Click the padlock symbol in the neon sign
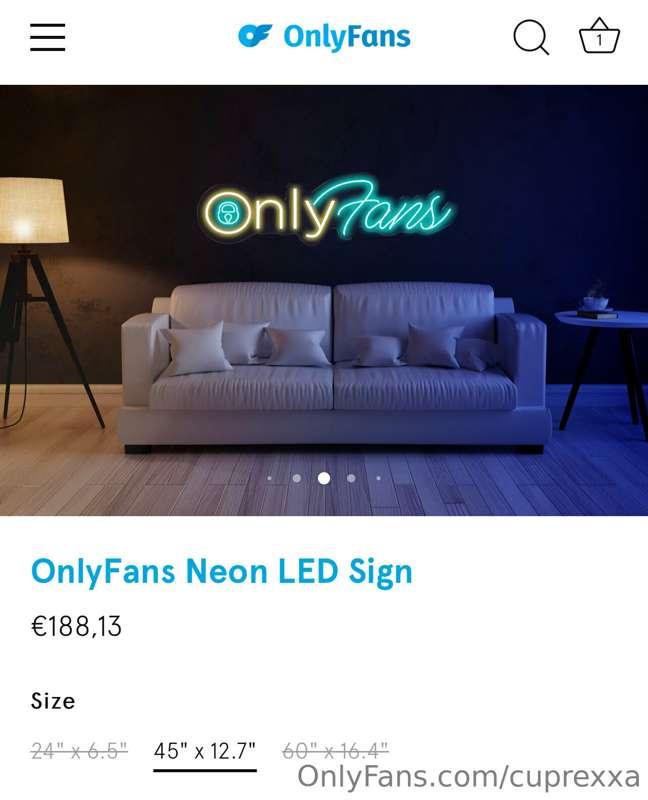The width and height of the screenshot is (648, 800). (228, 213)
